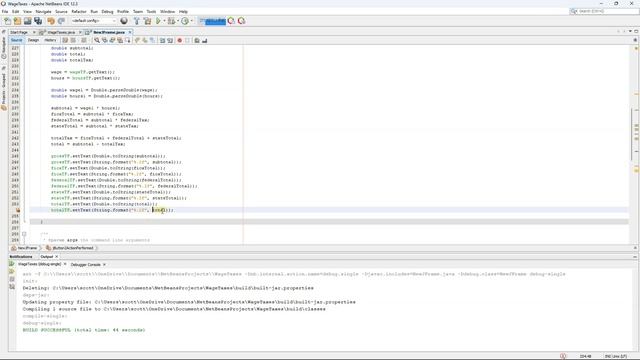Switch to the Start Page tab
Image resolution: width=640 pixels, height=360 pixels.
pyautogui.click(x=19, y=32)
